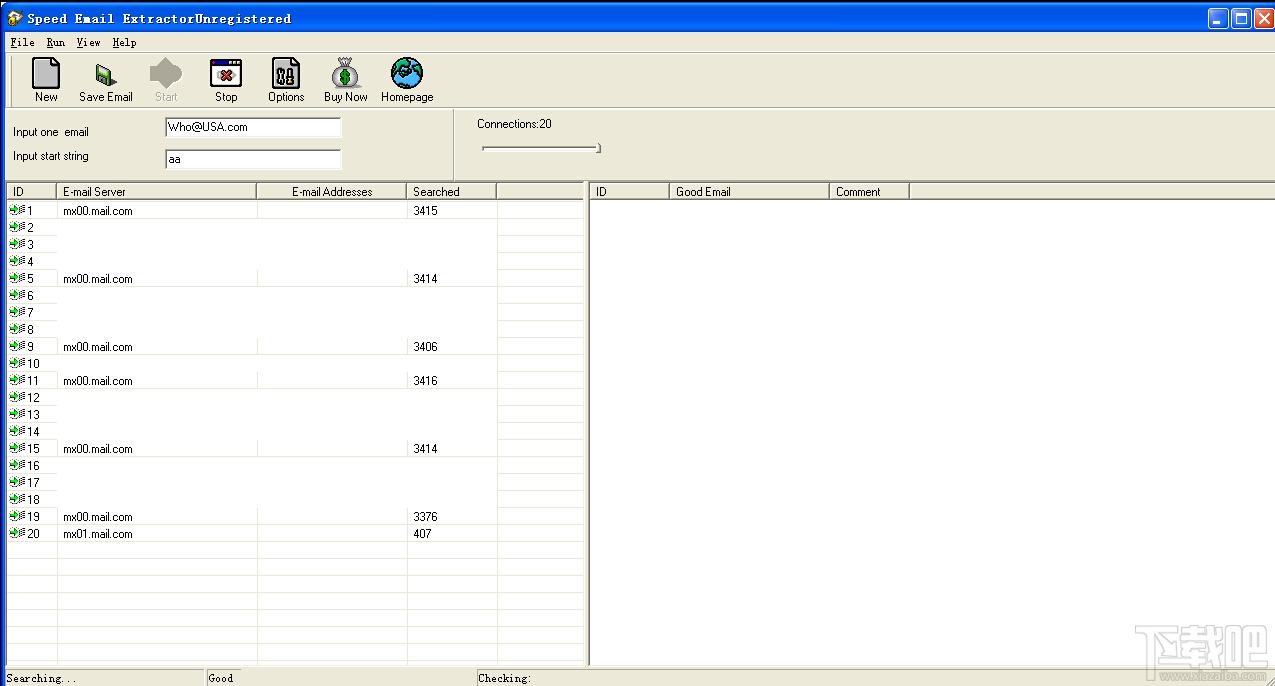Click ID header in Good Email list
The width and height of the screenshot is (1275, 686).
coord(630,191)
